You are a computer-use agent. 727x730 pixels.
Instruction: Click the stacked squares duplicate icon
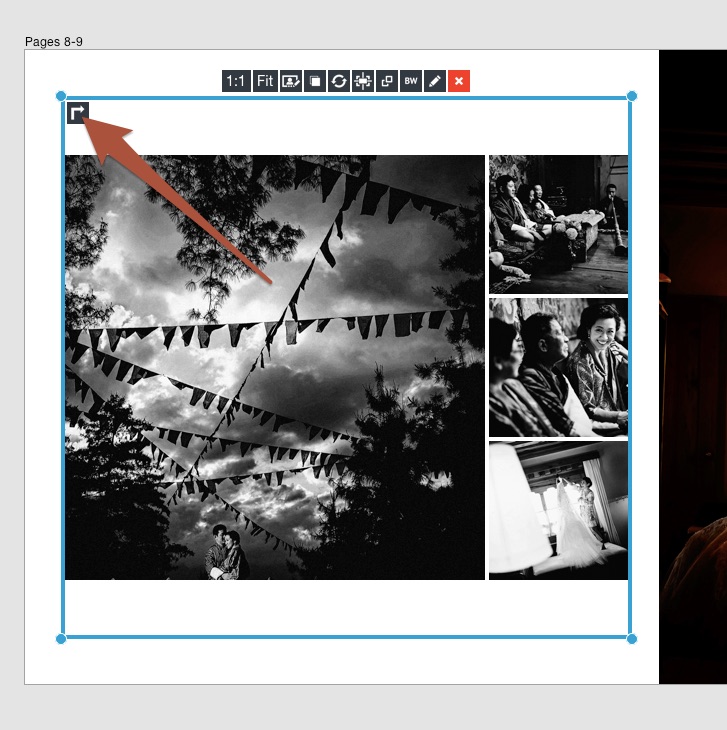pos(315,81)
